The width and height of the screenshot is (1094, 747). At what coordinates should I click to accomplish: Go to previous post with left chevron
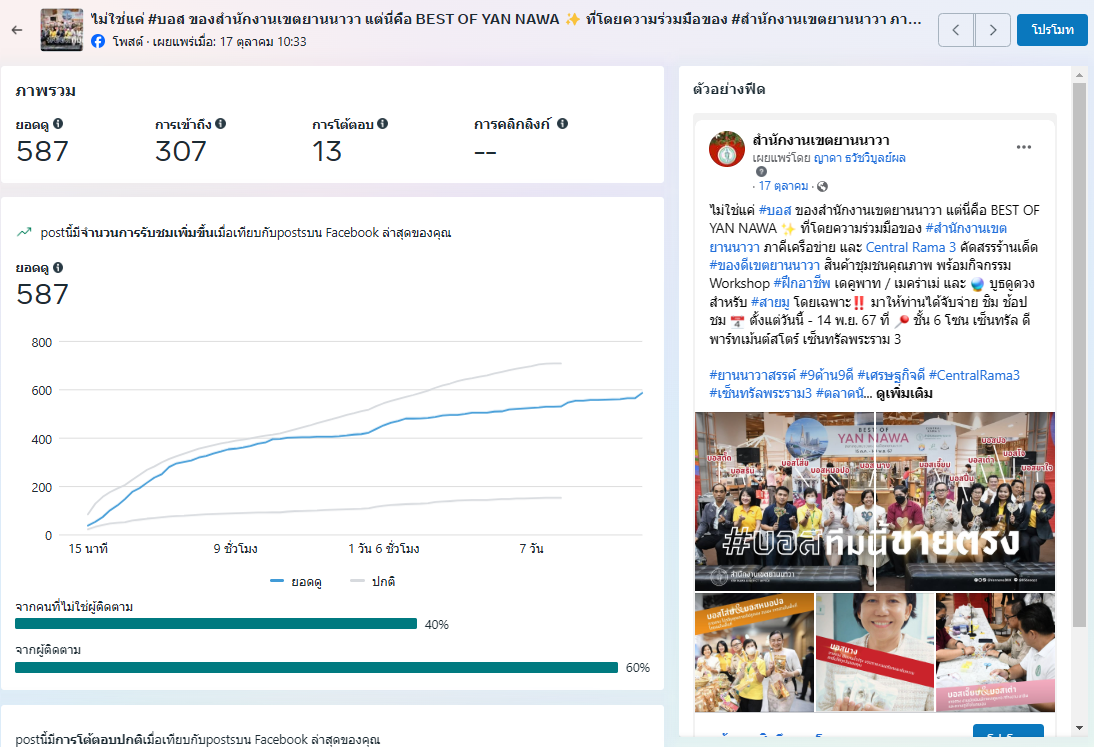pos(956,30)
